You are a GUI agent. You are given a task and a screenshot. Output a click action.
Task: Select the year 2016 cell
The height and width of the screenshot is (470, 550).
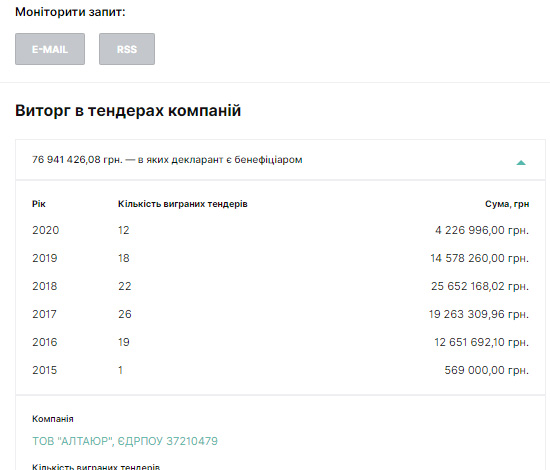[45, 342]
